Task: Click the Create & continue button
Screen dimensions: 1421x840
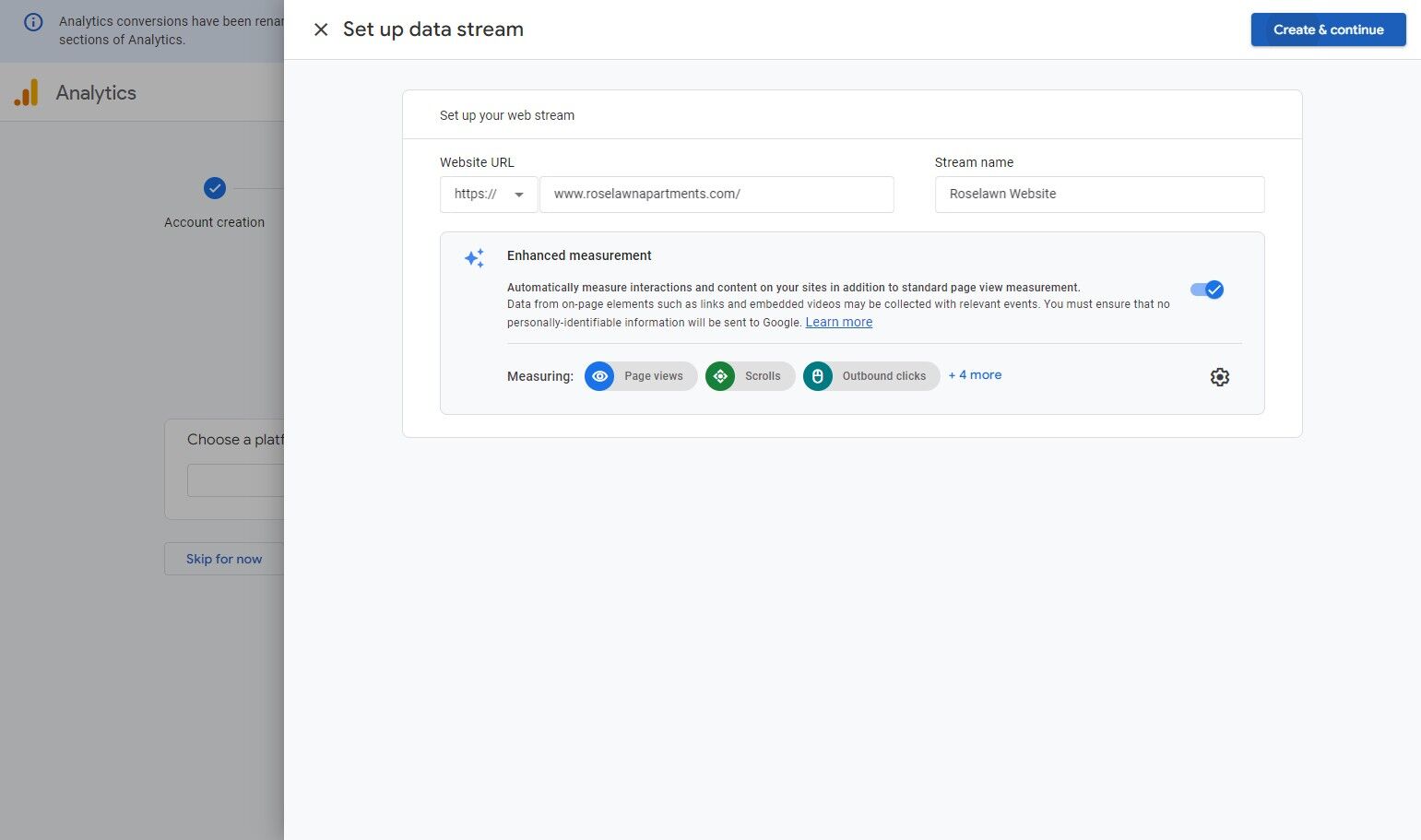Action: [1328, 30]
